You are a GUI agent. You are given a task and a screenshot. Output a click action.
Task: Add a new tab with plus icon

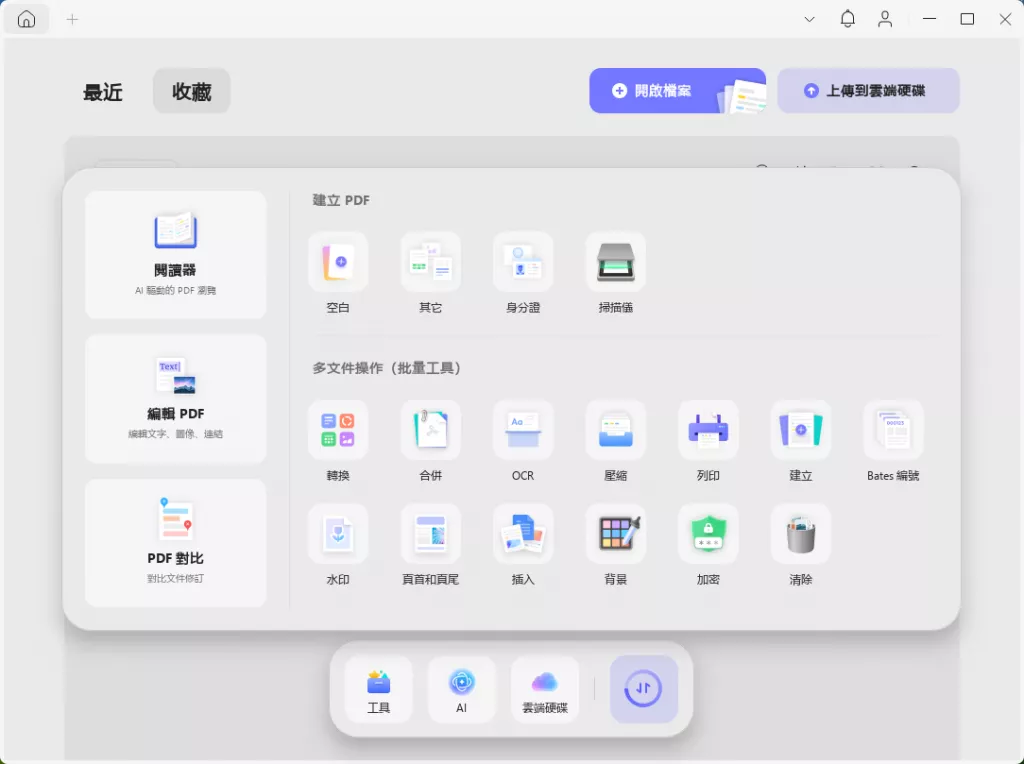(x=72, y=20)
